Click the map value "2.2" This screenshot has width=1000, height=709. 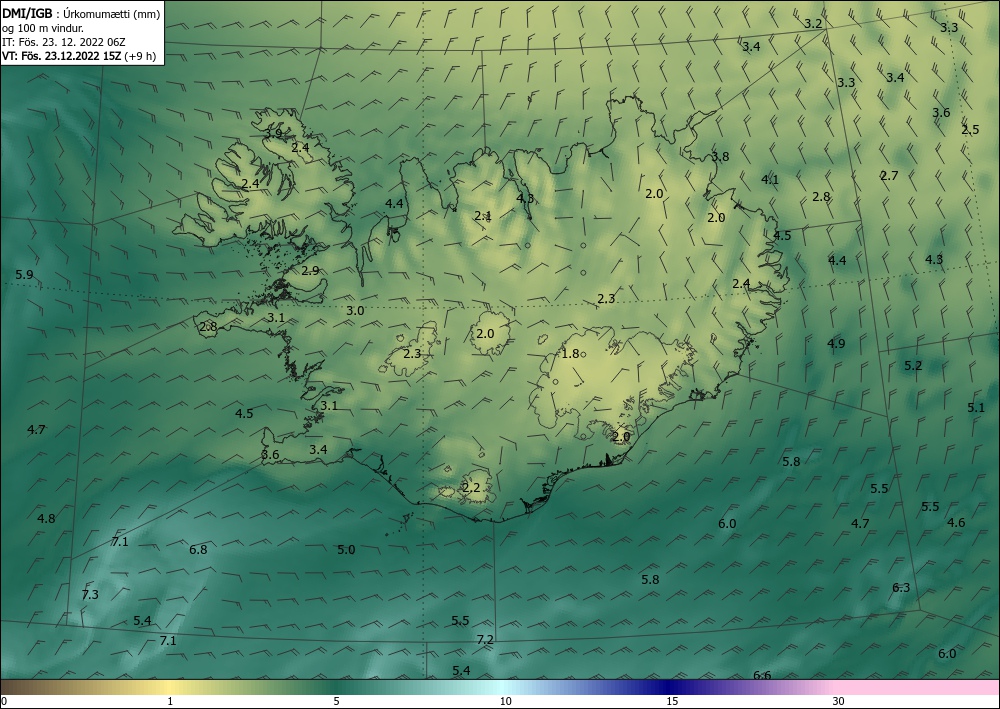471,488
